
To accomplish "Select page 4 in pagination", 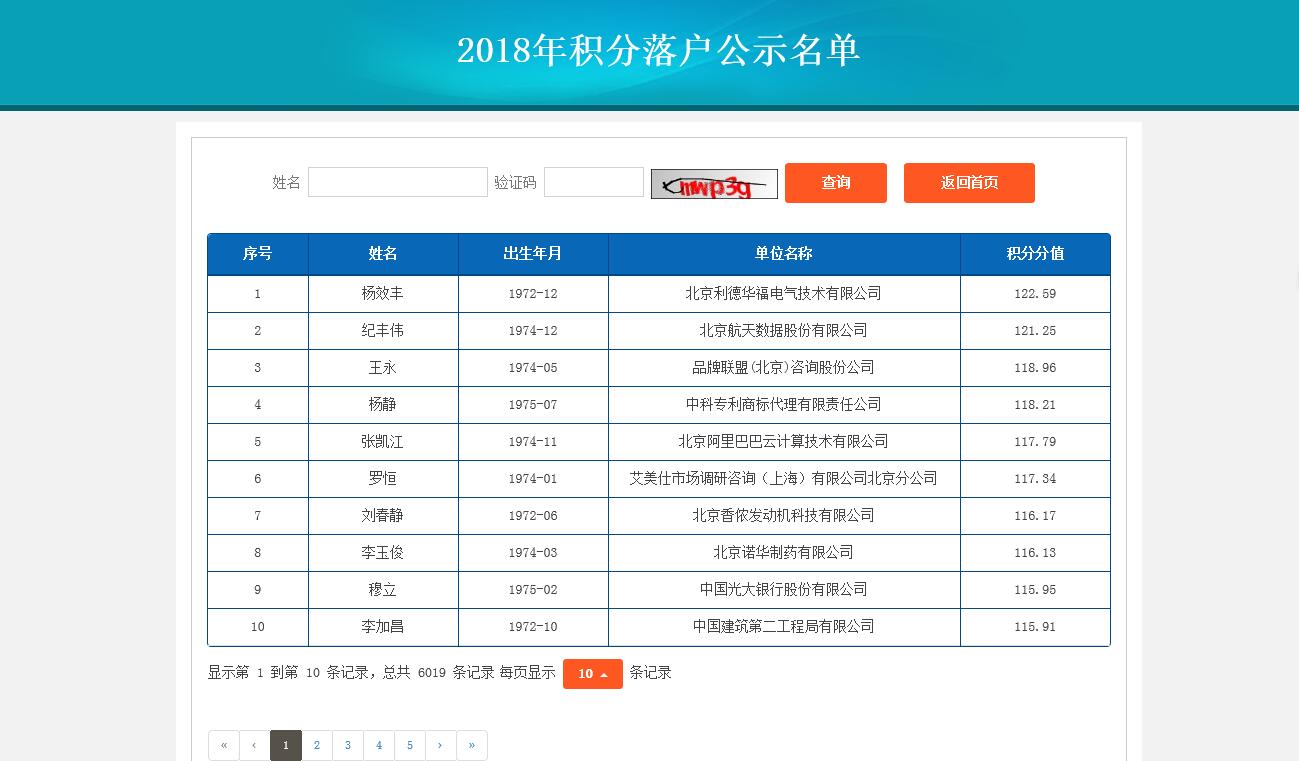I will 378,745.
